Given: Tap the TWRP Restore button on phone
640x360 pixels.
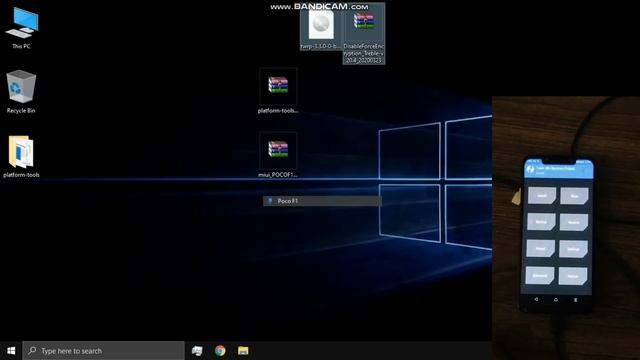Looking at the screenshot, I should point(574,222).
